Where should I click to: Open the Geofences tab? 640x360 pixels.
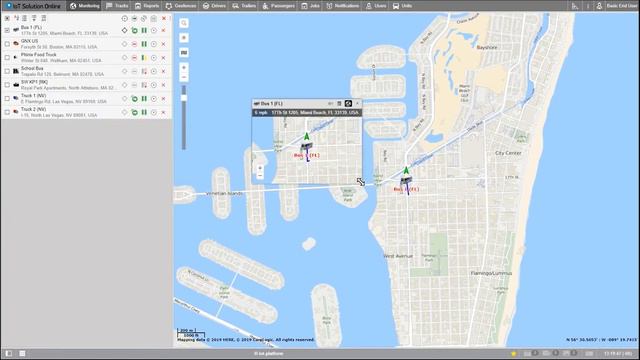tap(181, 6)
